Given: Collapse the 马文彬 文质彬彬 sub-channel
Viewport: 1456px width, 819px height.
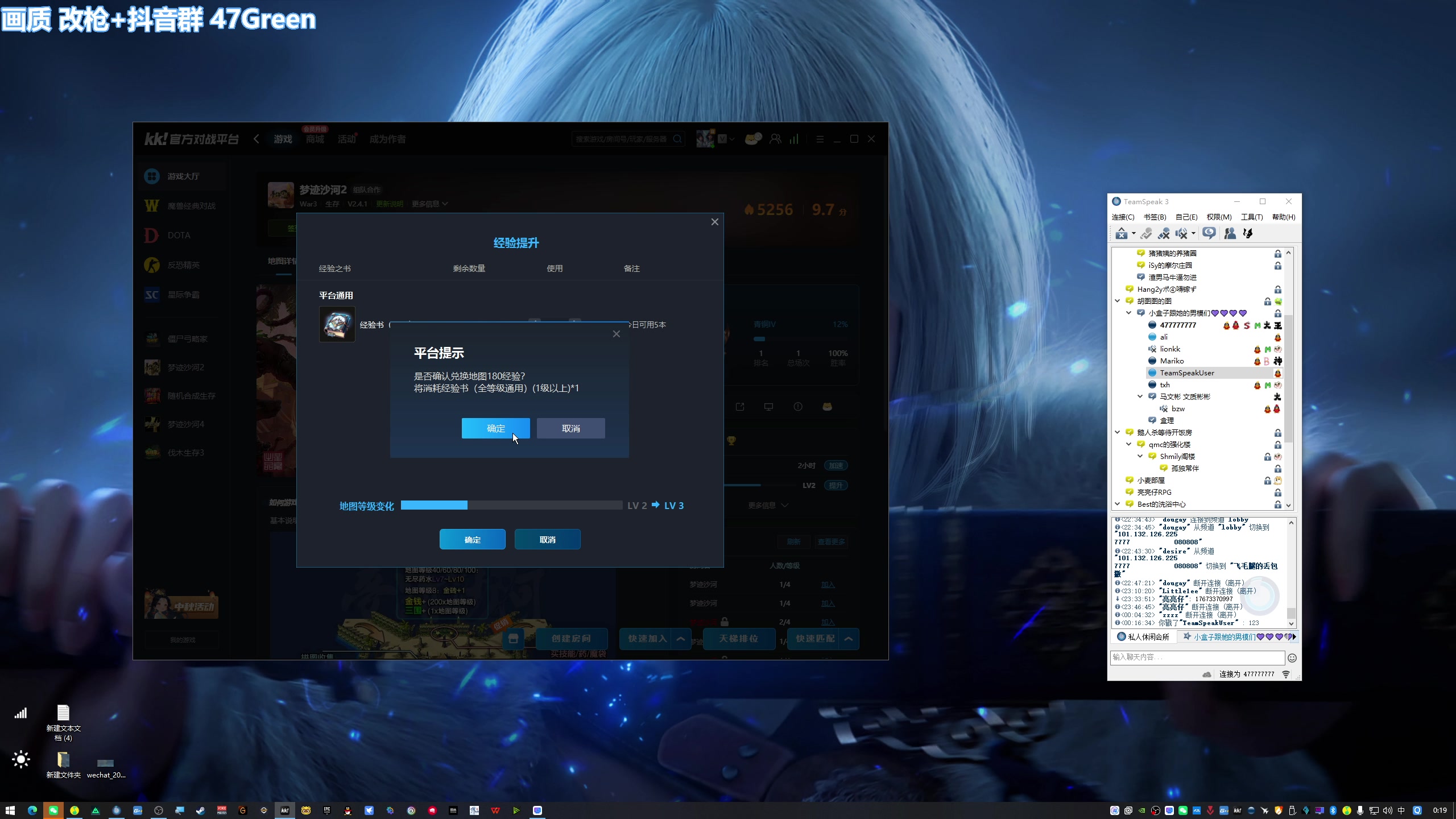Looking at the screenshot, I should pos(1140,396).
